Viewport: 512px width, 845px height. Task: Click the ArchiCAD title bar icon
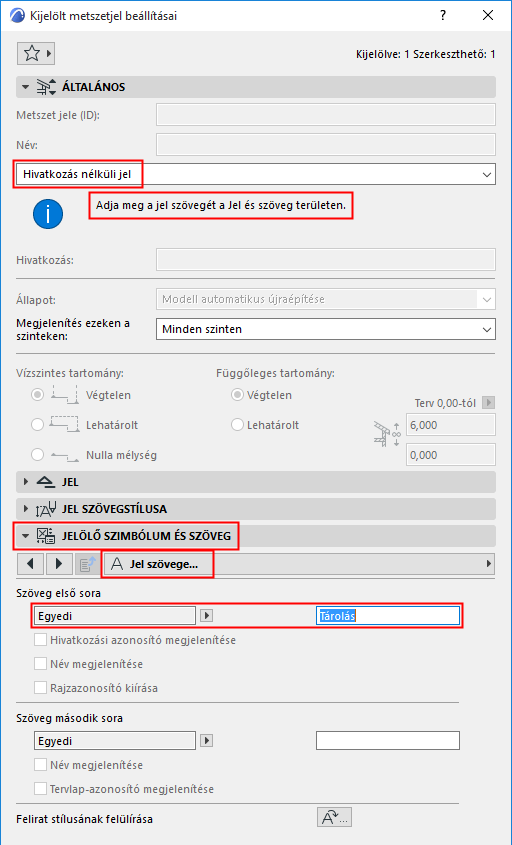pyautogui.click(x=18, y=16)
